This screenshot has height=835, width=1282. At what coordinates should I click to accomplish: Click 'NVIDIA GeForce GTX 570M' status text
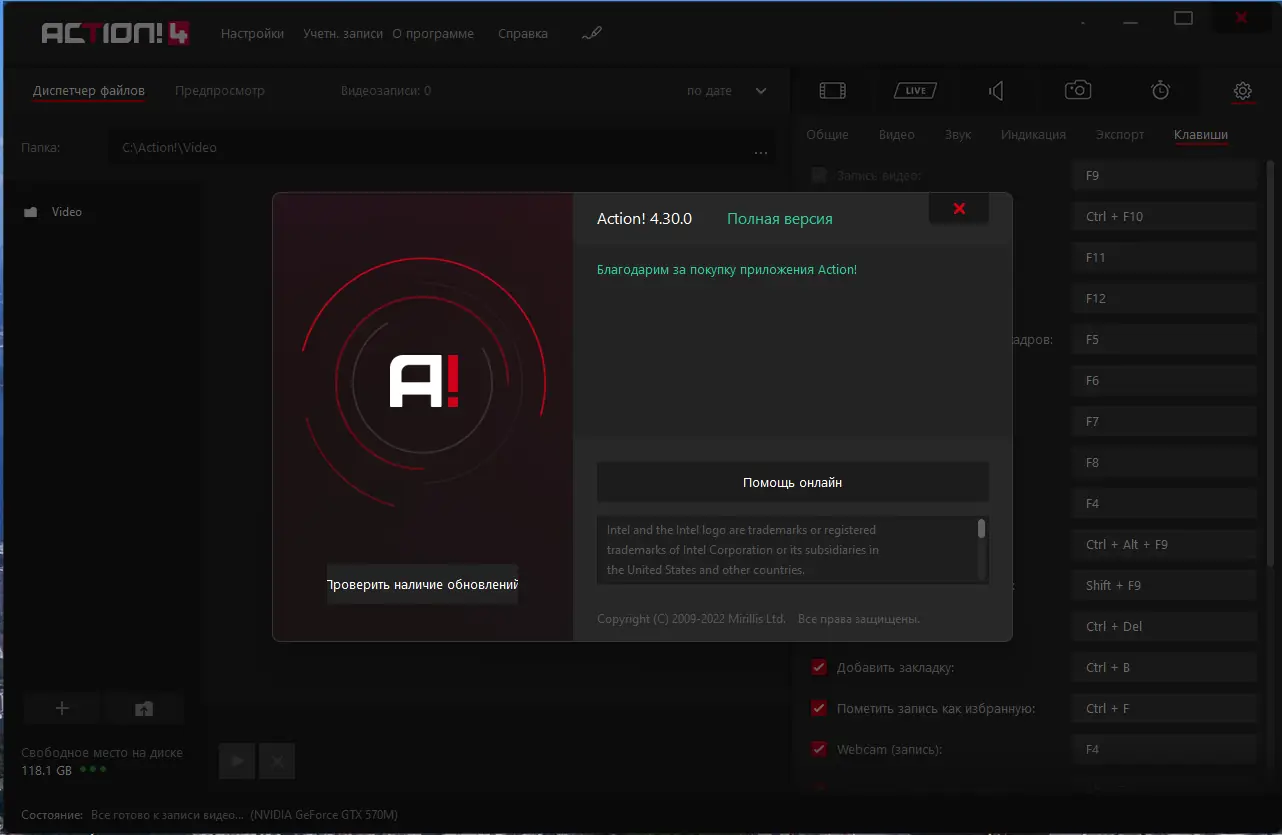324,815
